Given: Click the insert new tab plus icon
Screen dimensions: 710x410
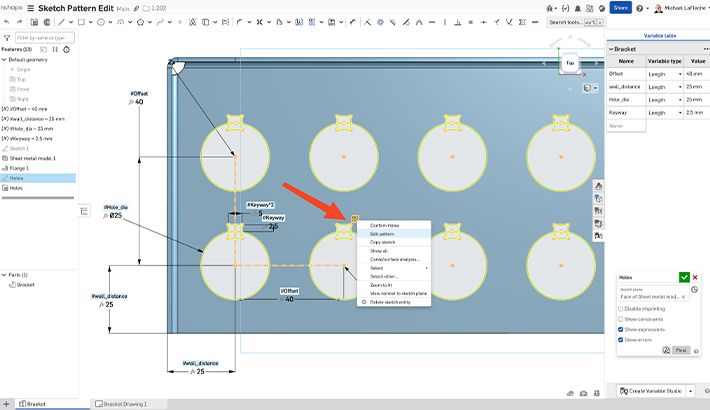Looking at the screenshot, I should click(6, 404).
